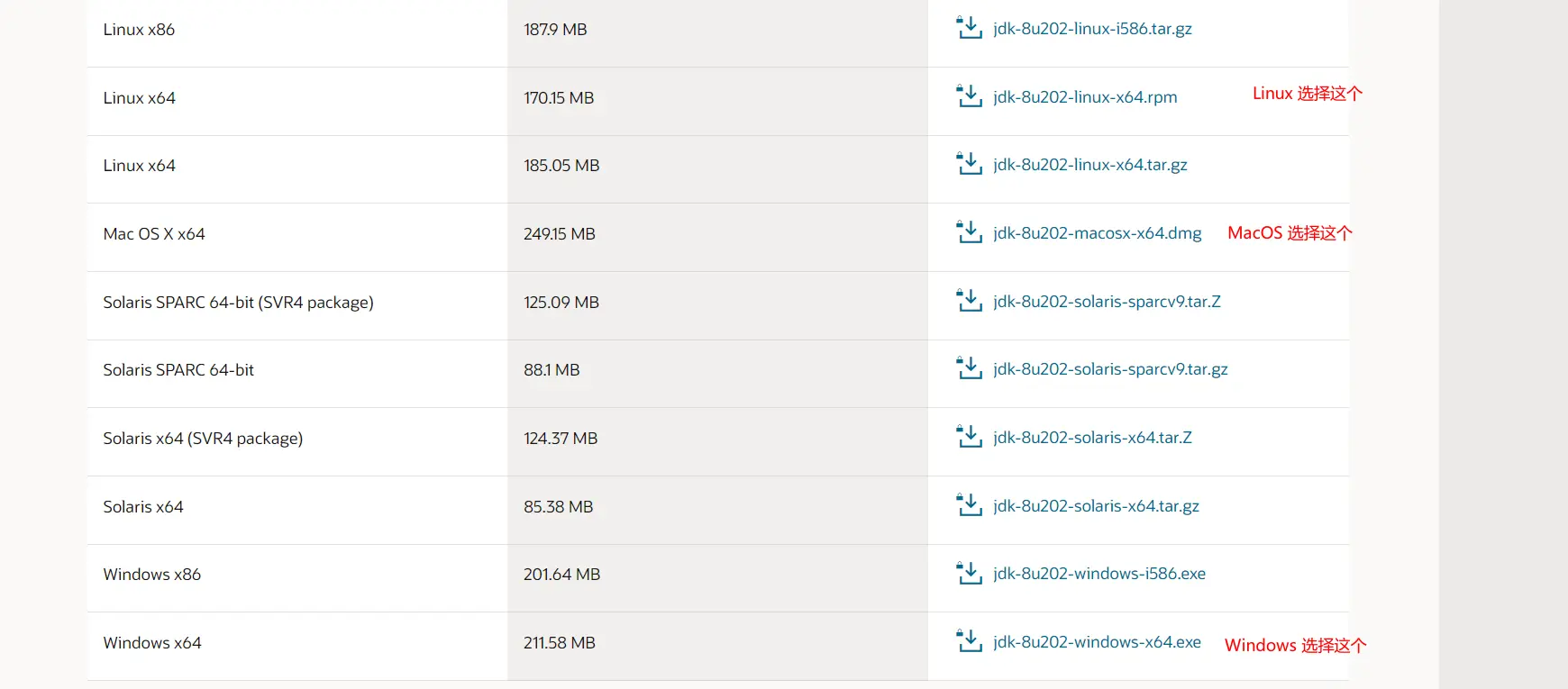Image resolution: width=1568 pixels, height=689 pixels.
Task: Click the '211.58 MB' file size
Action: [560, 643]
